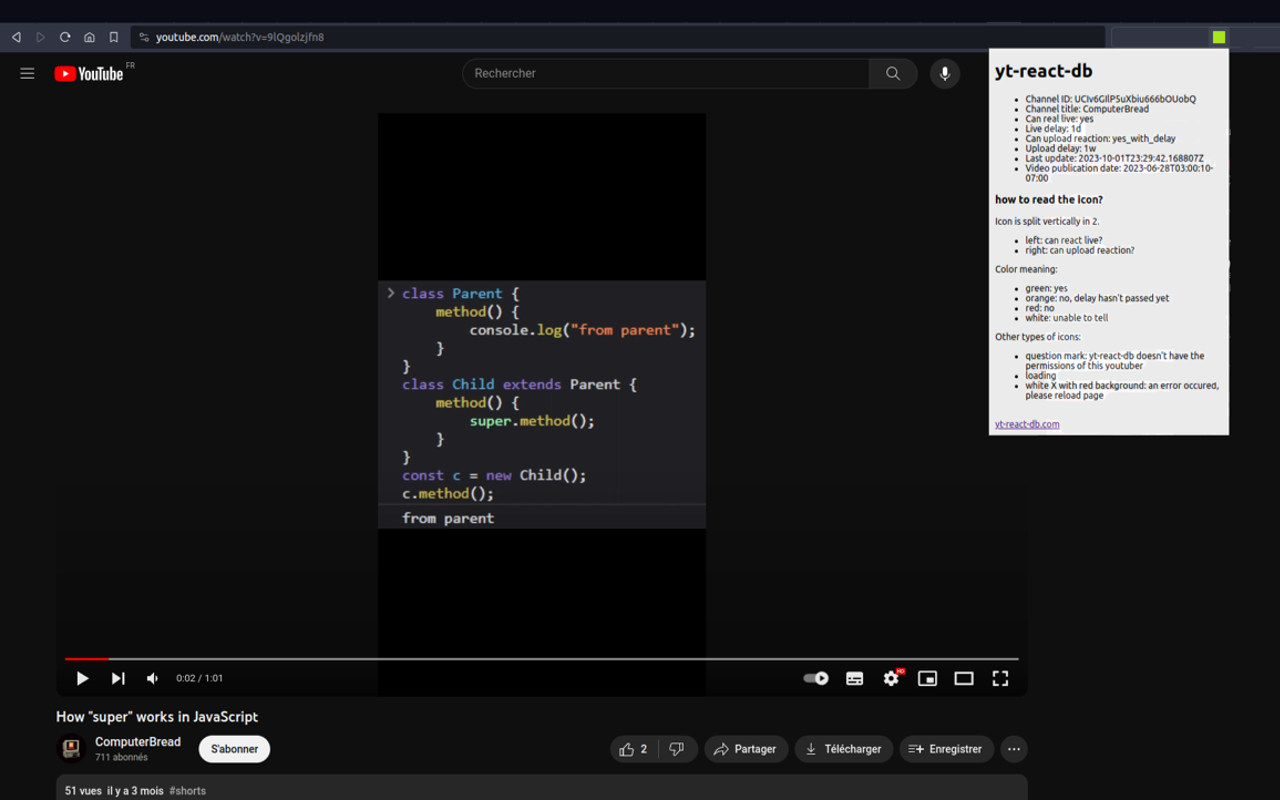The image size is (1280, 800).
Task: Skip to the next video
Action: pos(118,678)
